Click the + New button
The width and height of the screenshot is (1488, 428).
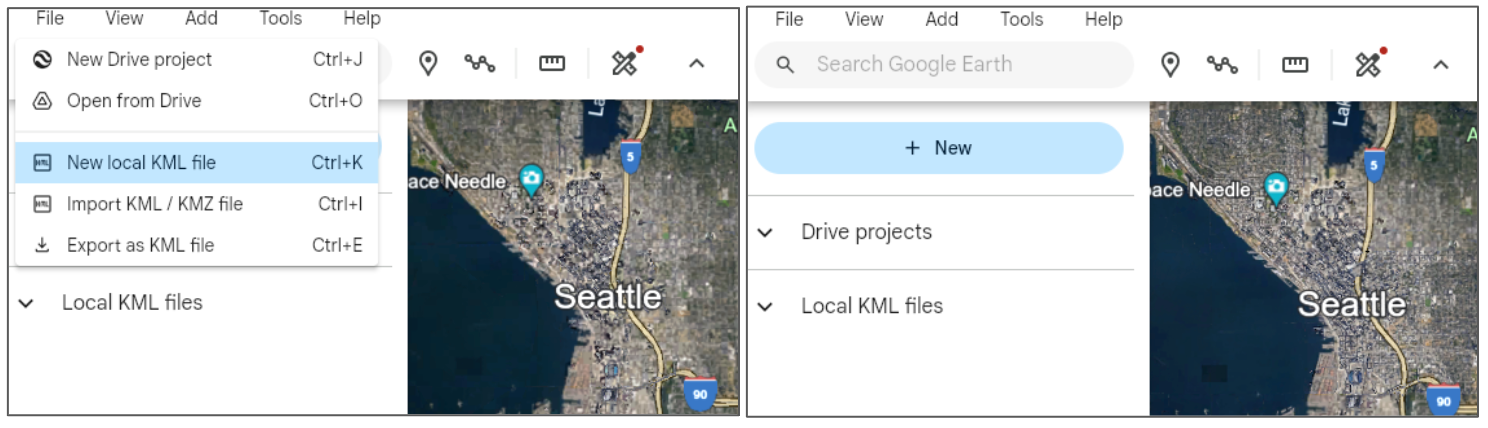click(x=939, y=148)
